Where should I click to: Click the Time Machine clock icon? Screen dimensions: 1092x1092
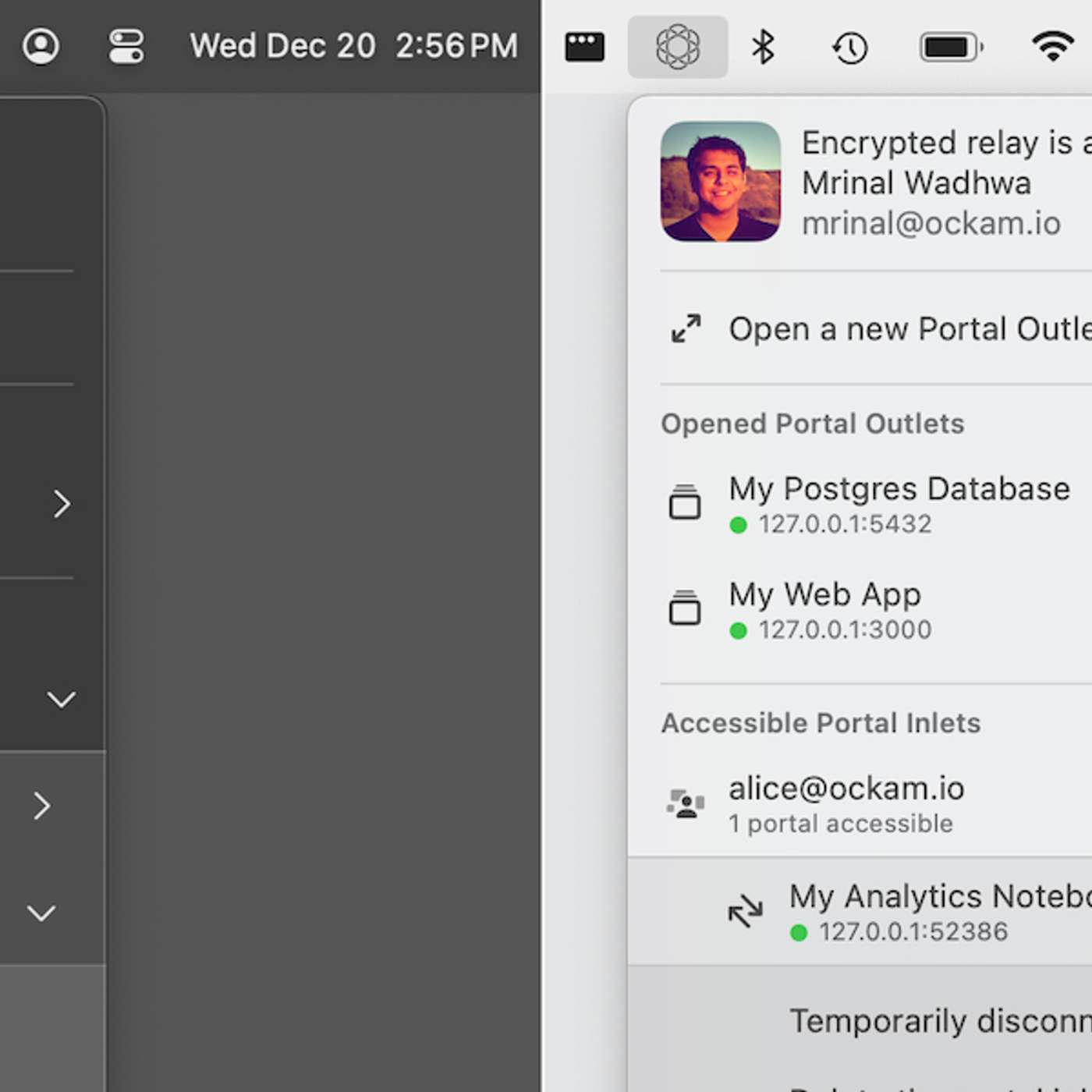pyautogui.click(x=849, y=48)
